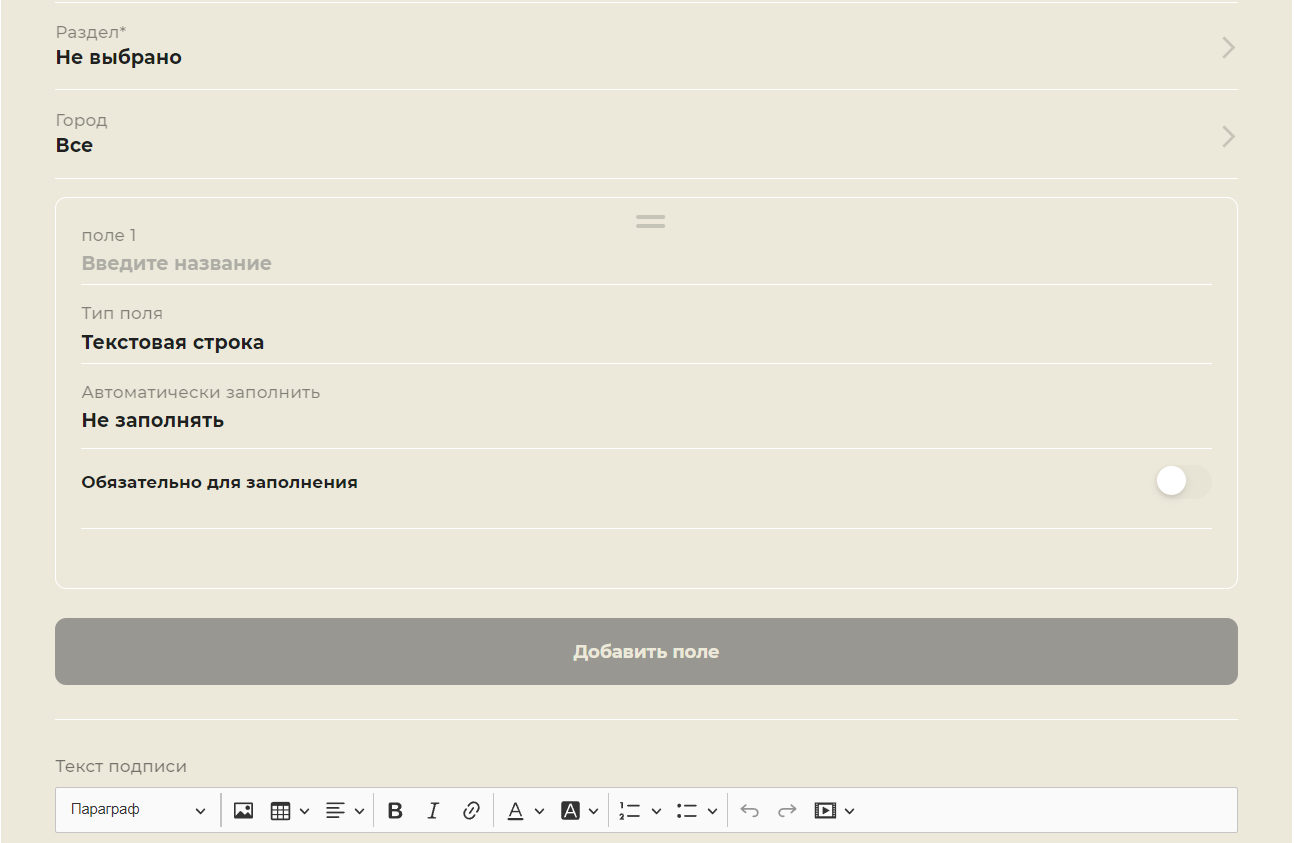Click the numbered list icon
The width and height of the screenshot is (1294, 843).
tap(629, 811)
